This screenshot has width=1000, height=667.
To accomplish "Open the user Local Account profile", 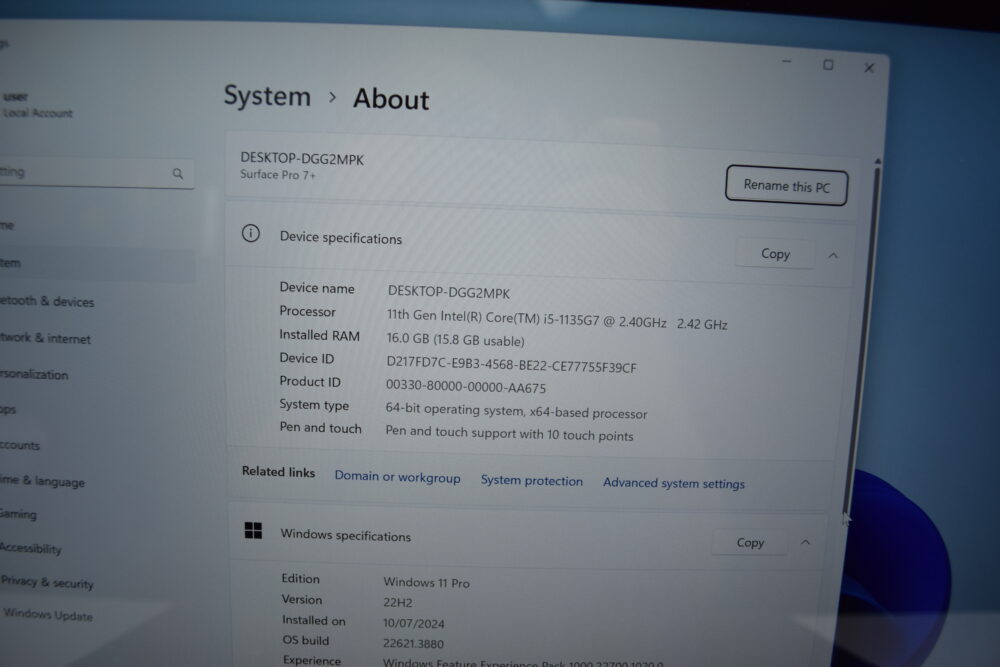I will coord(38,105).
